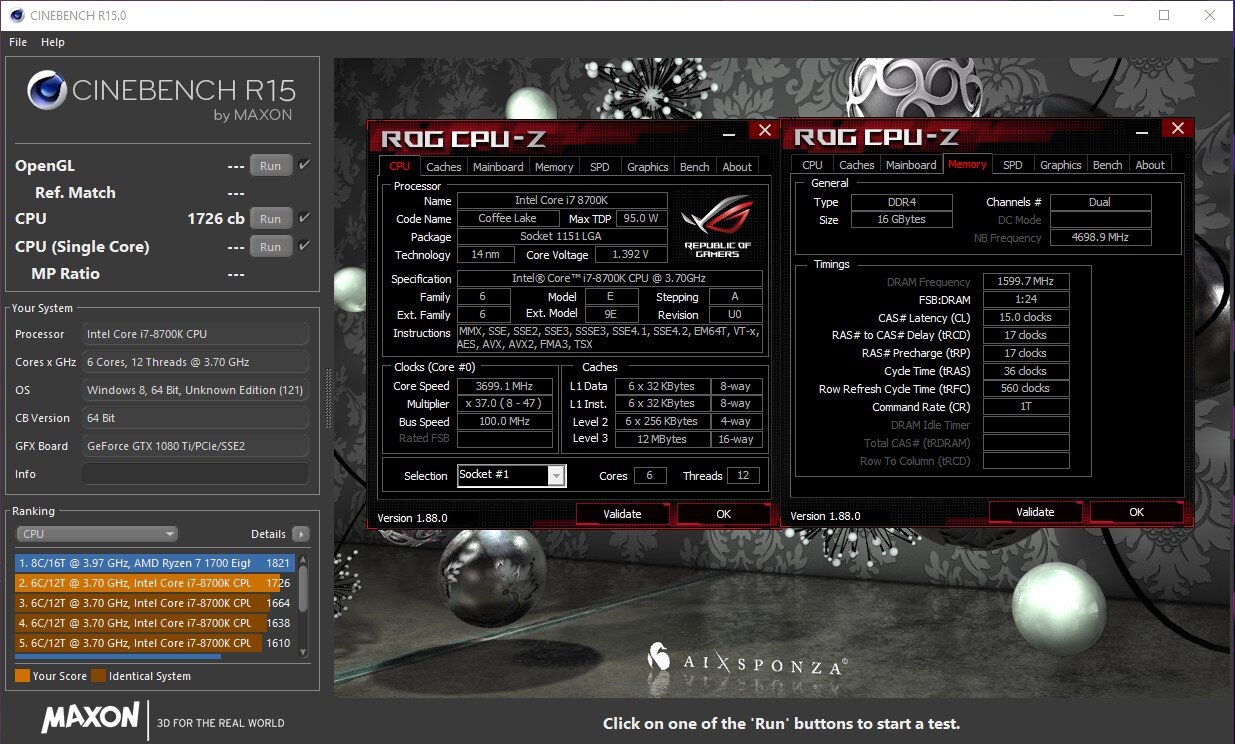Minimize the right ROG CPU-Z window

[1144, 130]
